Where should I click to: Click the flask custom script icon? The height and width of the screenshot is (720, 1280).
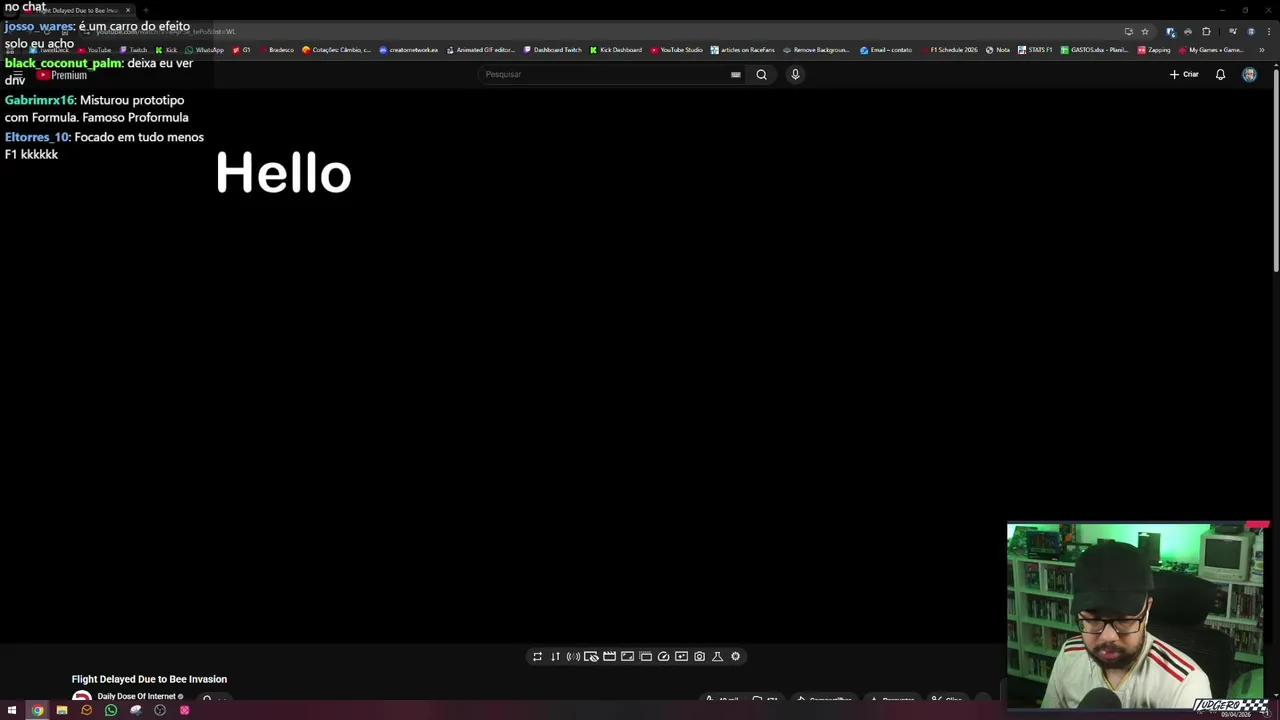click(x=717, y=656)
